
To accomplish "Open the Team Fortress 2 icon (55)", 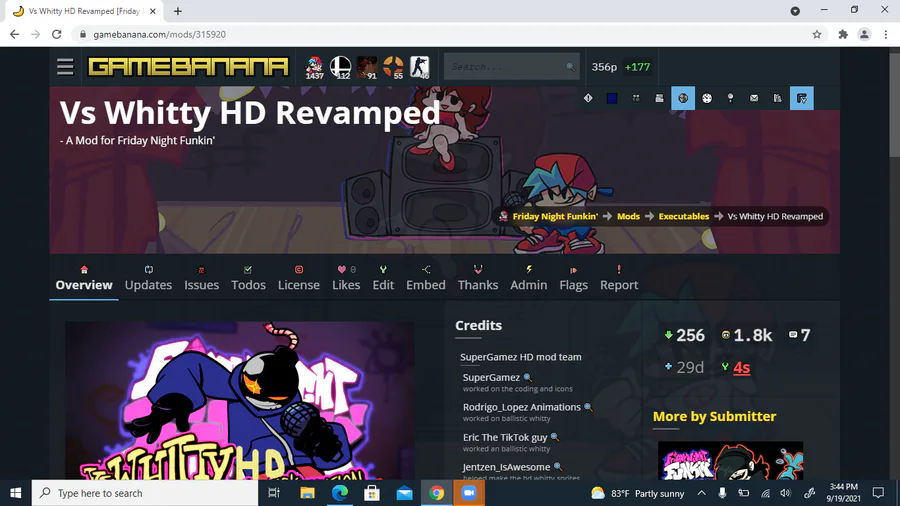I will (393, 67).
